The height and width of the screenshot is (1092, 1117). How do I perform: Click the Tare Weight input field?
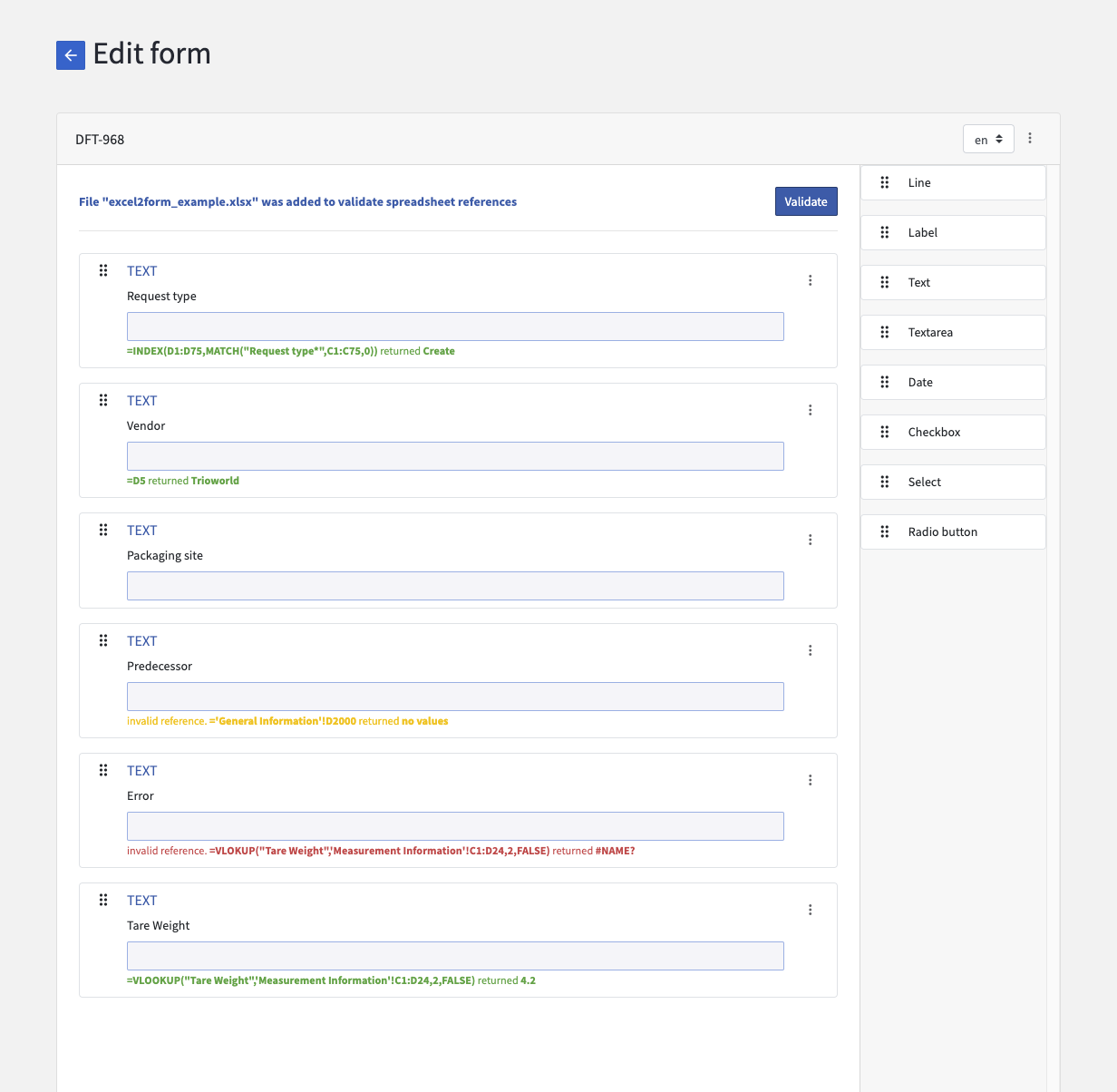pyautogui.click(x=455, y=955)
